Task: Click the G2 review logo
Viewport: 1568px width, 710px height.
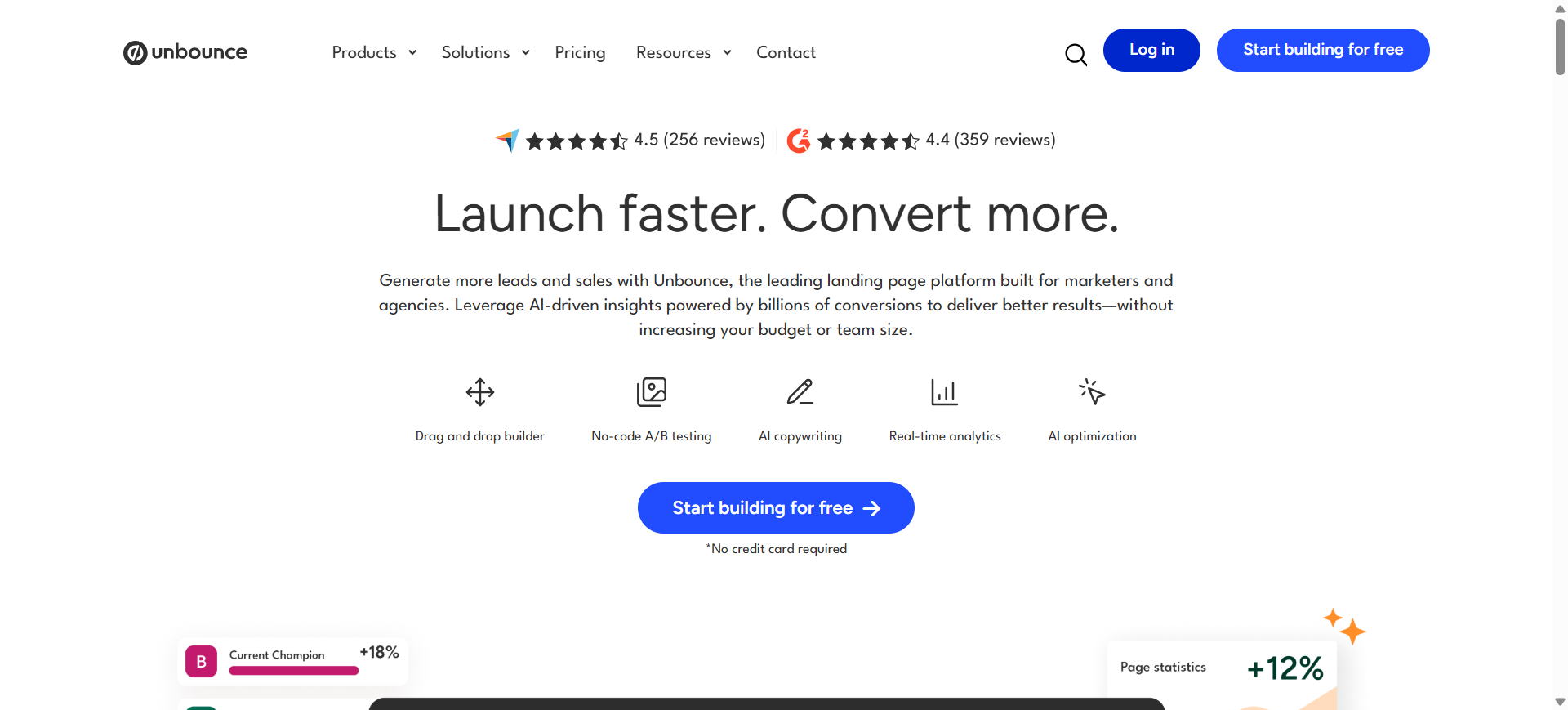Action: coord(798,141)
